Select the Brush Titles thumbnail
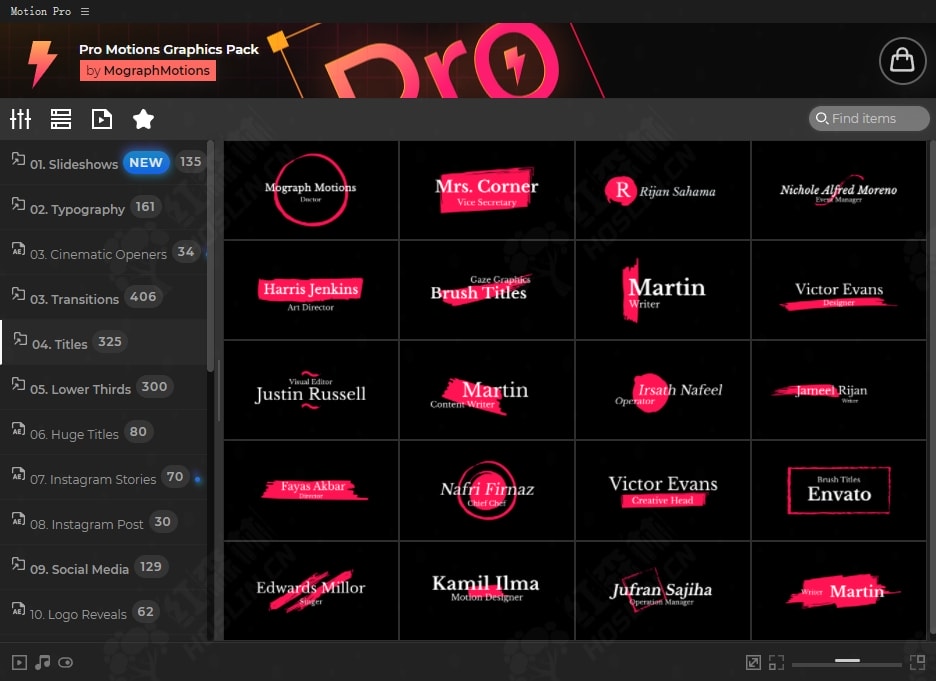936x681 pixels. [487, 290]
